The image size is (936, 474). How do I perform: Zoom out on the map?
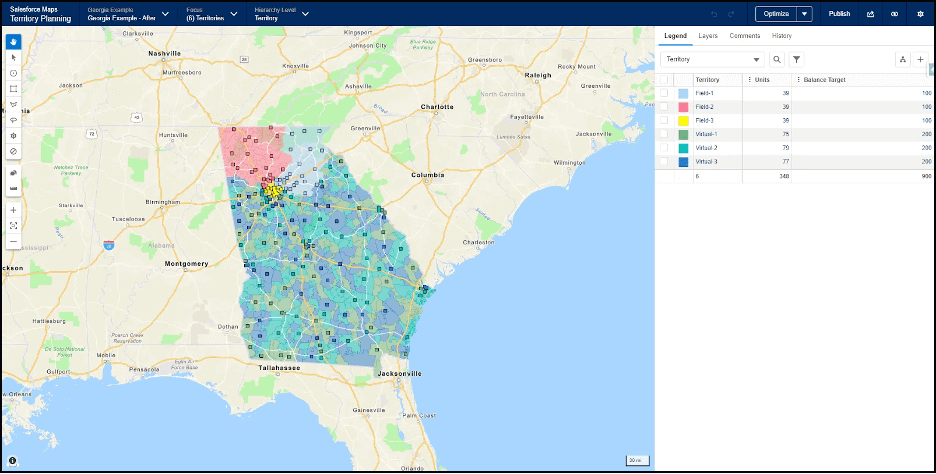point(13,241)
